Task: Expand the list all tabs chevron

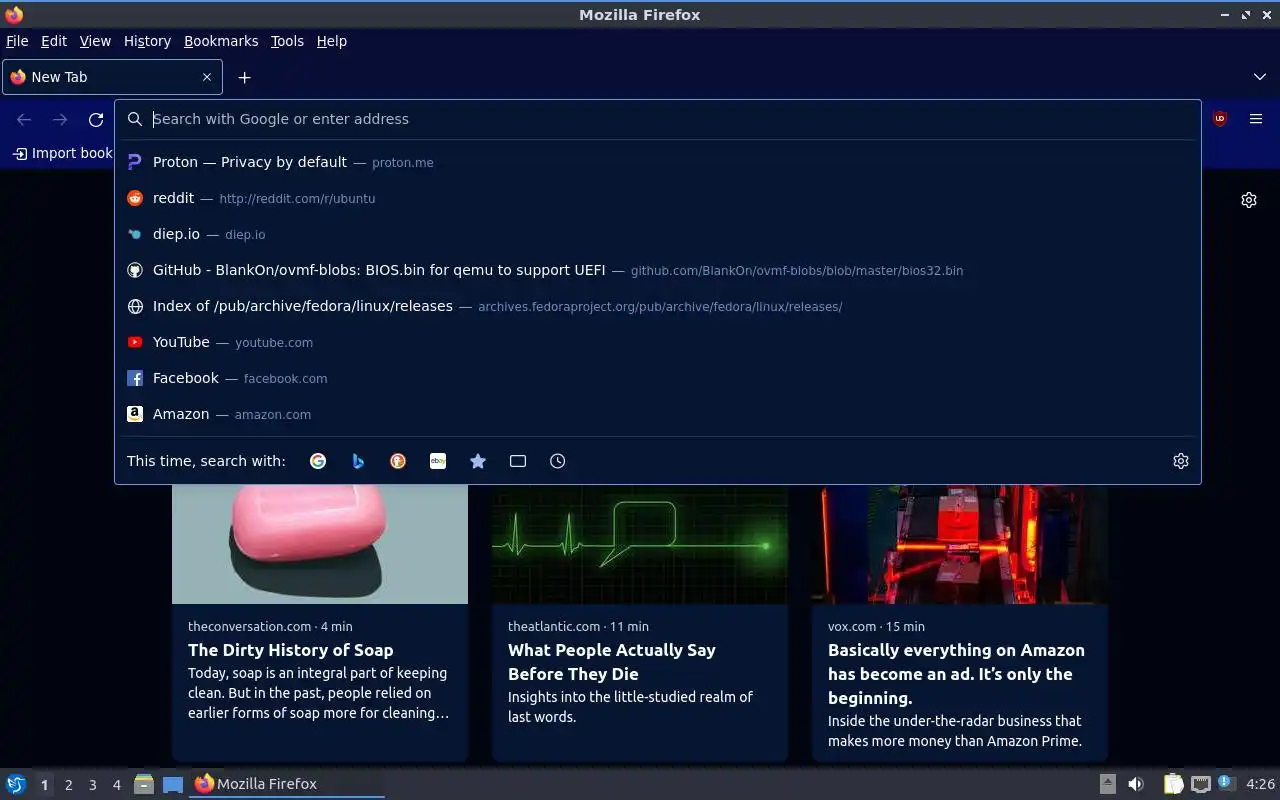Action: [x=1260, y=77]
